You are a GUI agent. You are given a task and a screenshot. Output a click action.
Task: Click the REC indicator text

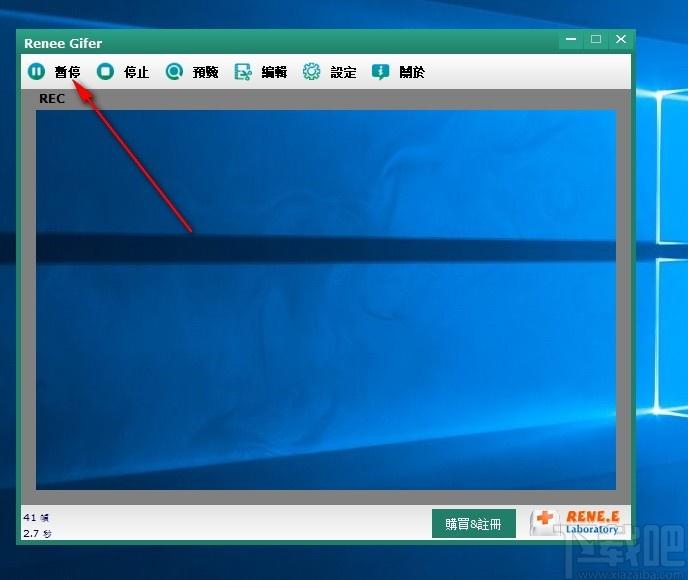(52, 99)
